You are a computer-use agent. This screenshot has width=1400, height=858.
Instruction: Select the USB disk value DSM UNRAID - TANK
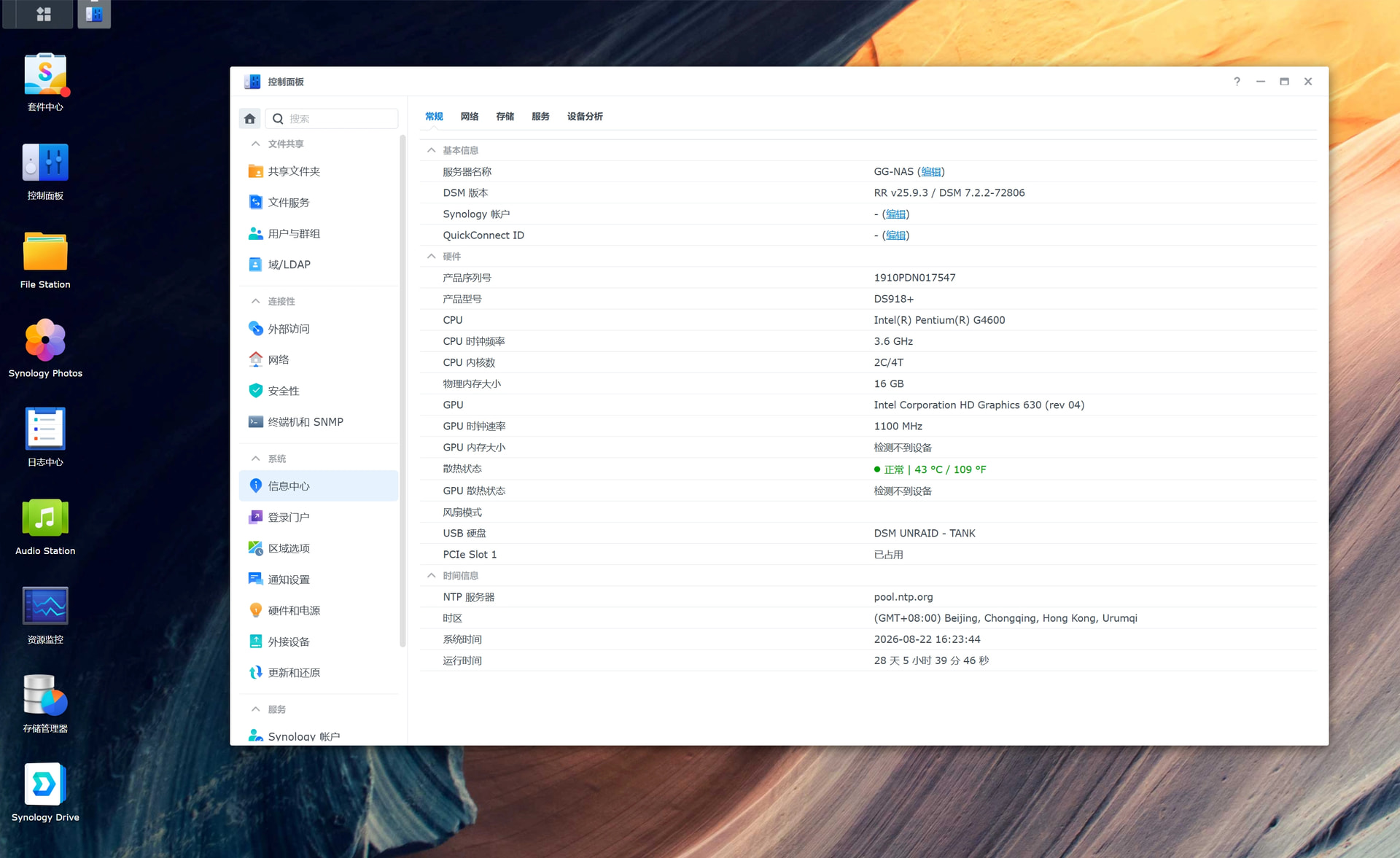coord(925,534)
